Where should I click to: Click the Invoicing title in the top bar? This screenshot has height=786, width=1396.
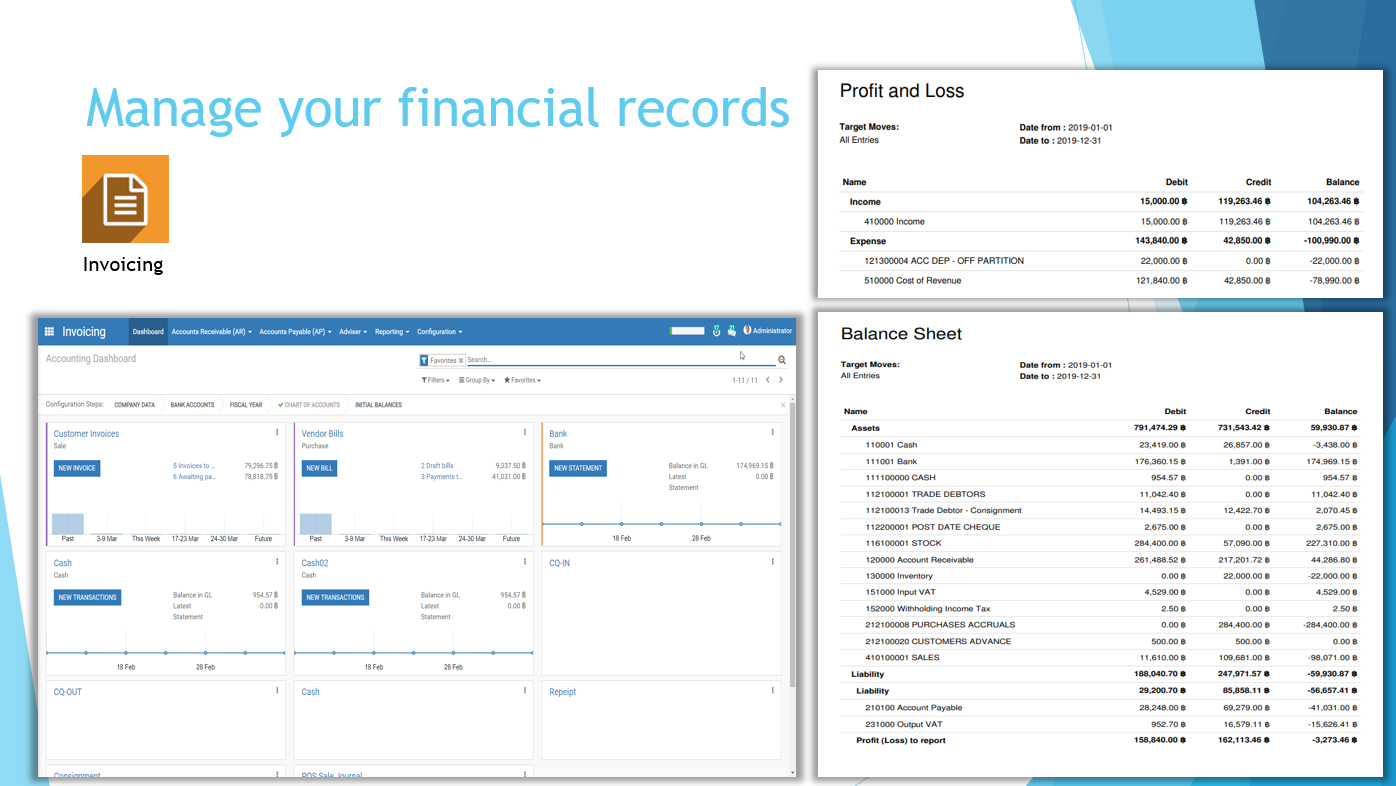(x=84, y=332)
